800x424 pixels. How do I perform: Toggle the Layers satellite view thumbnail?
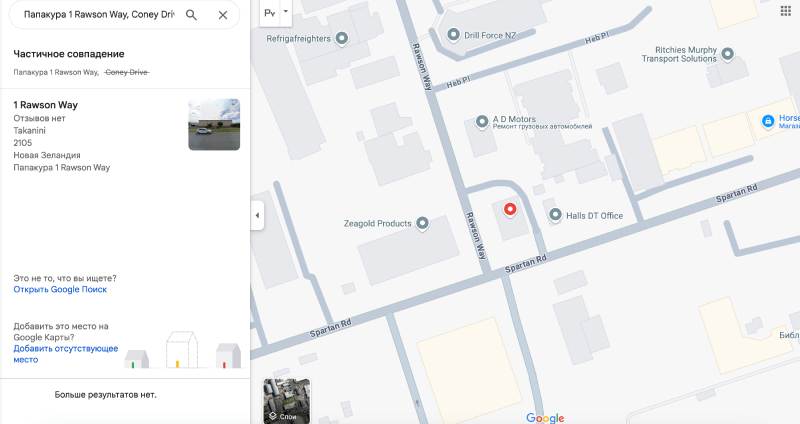[x=287, y=400]
